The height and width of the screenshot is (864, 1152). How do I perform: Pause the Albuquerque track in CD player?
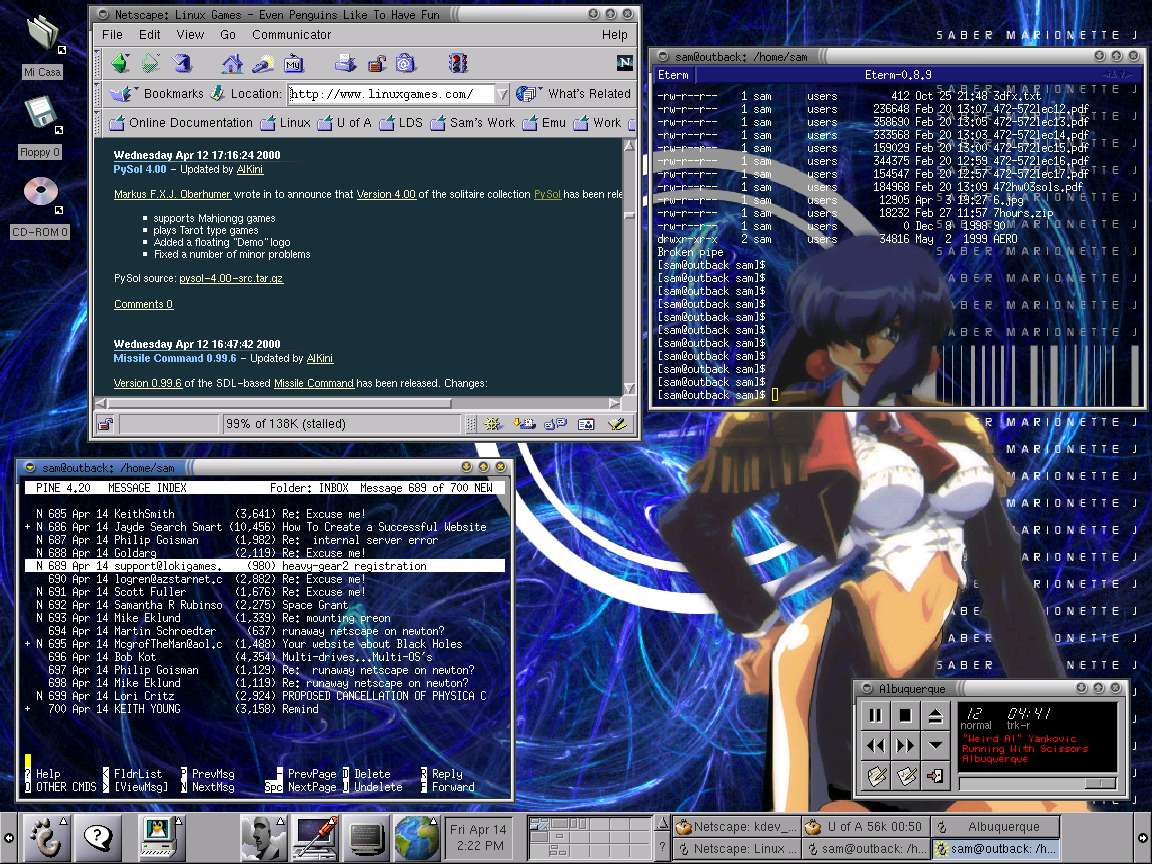click(876, 715)
